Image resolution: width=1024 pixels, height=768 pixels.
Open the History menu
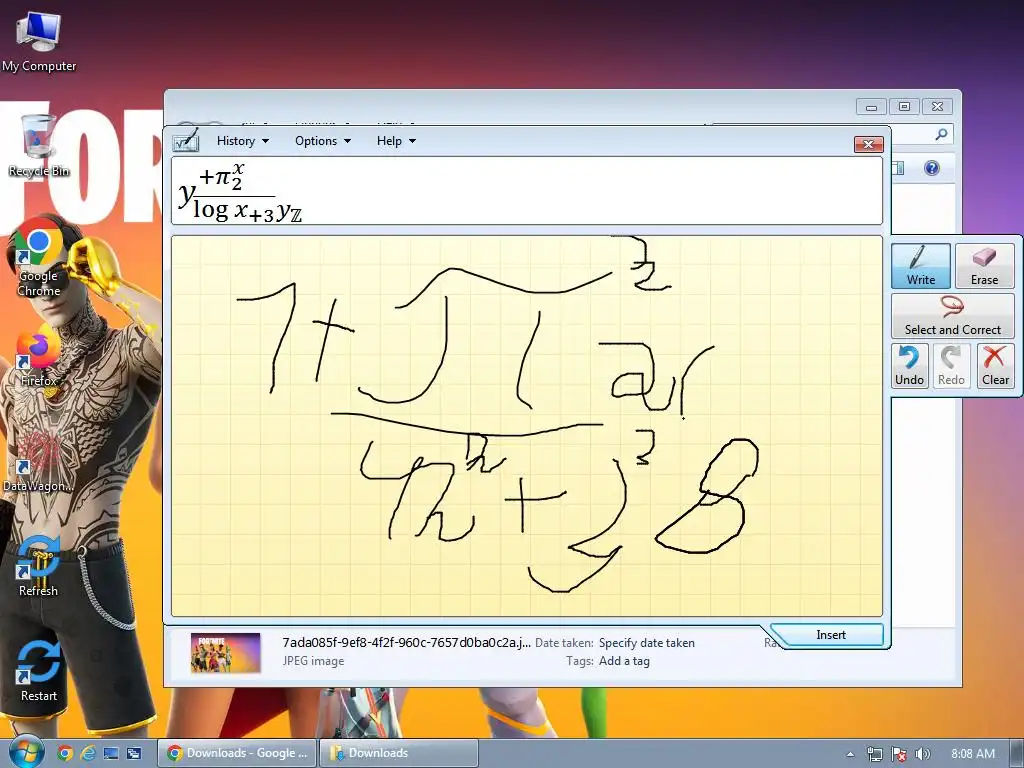pos(242,141)
